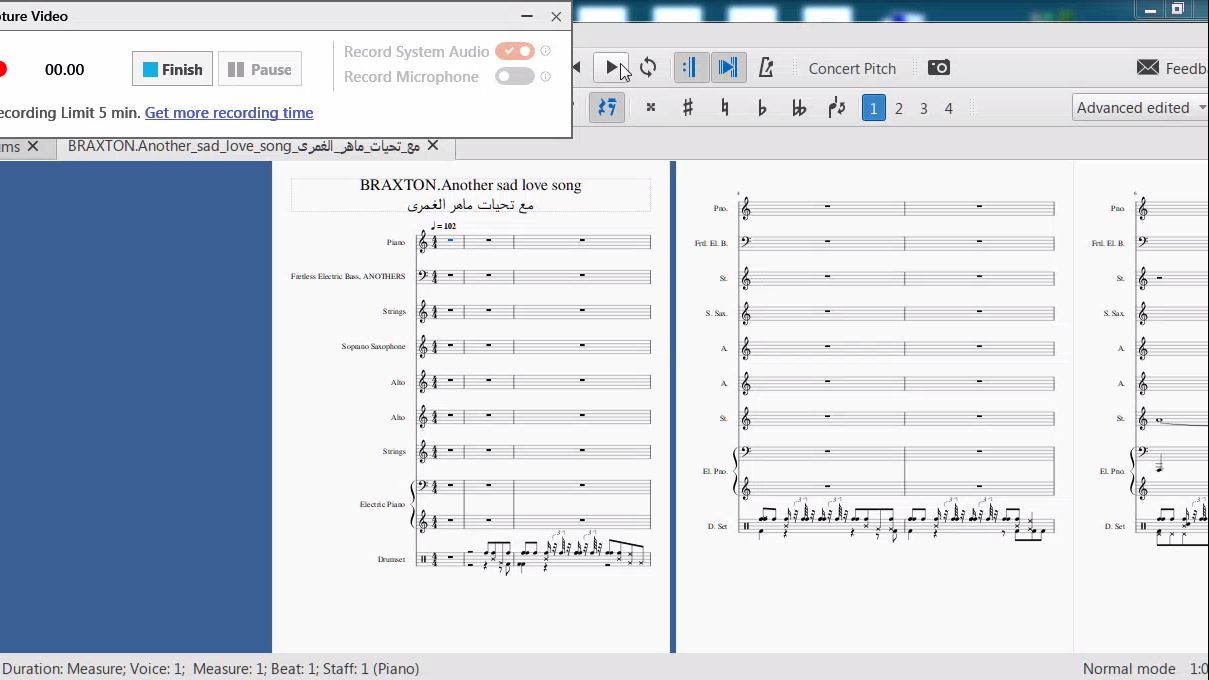Minimize the MuseScore window
The width and height of the screenshot is (1209, 680).
[1150, 9]
